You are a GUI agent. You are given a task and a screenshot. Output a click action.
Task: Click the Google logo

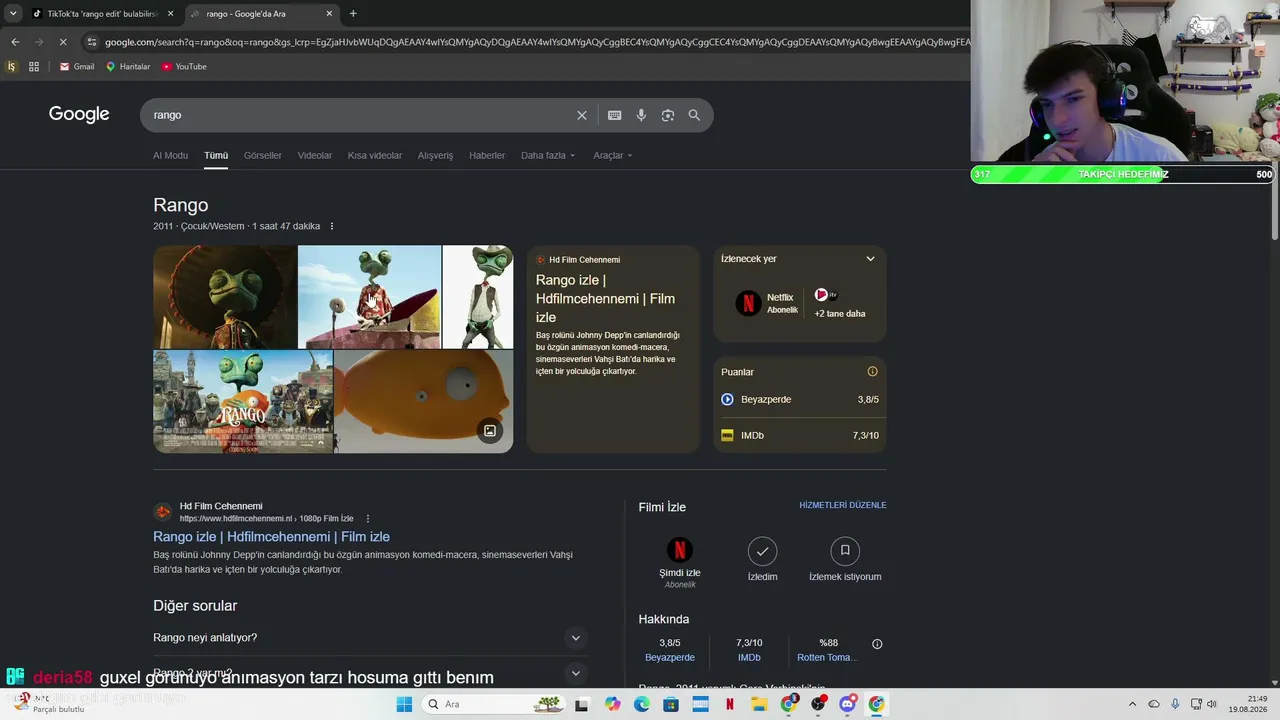point(79,114)
